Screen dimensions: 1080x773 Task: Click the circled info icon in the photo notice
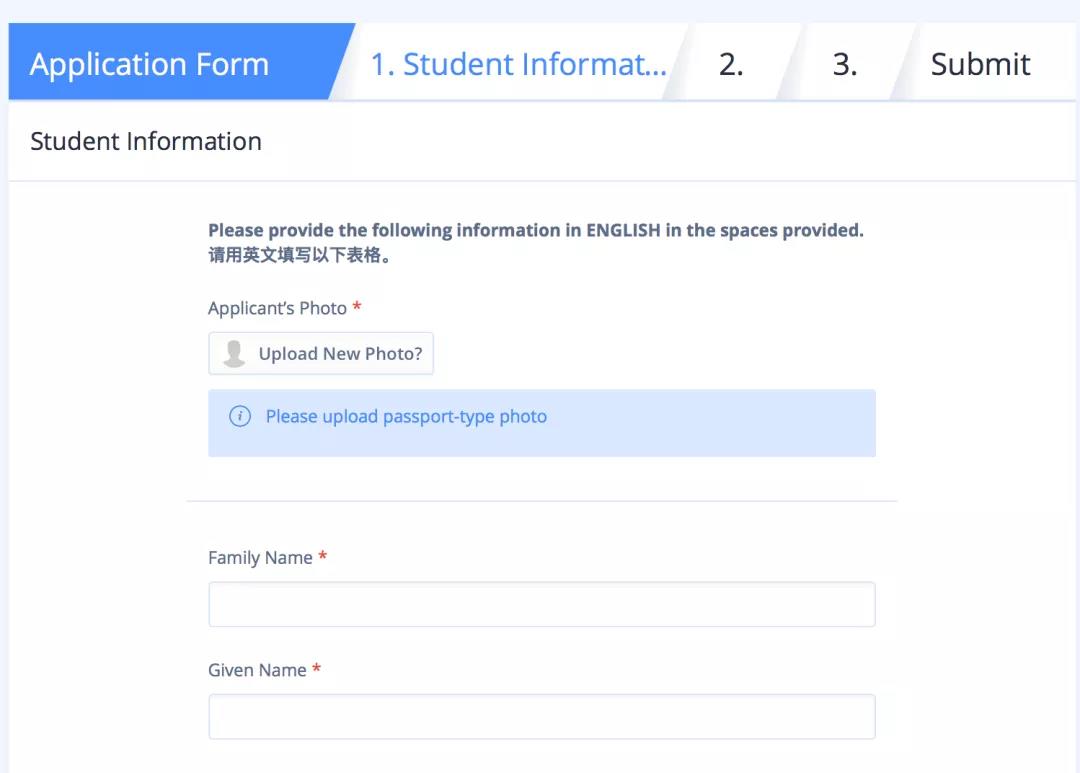[240, 416]
